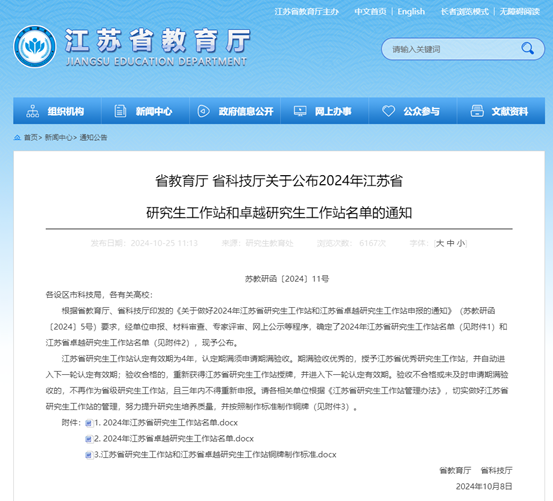
Task: Click the 新闻中心 document icon
Action: pos(120,111)
